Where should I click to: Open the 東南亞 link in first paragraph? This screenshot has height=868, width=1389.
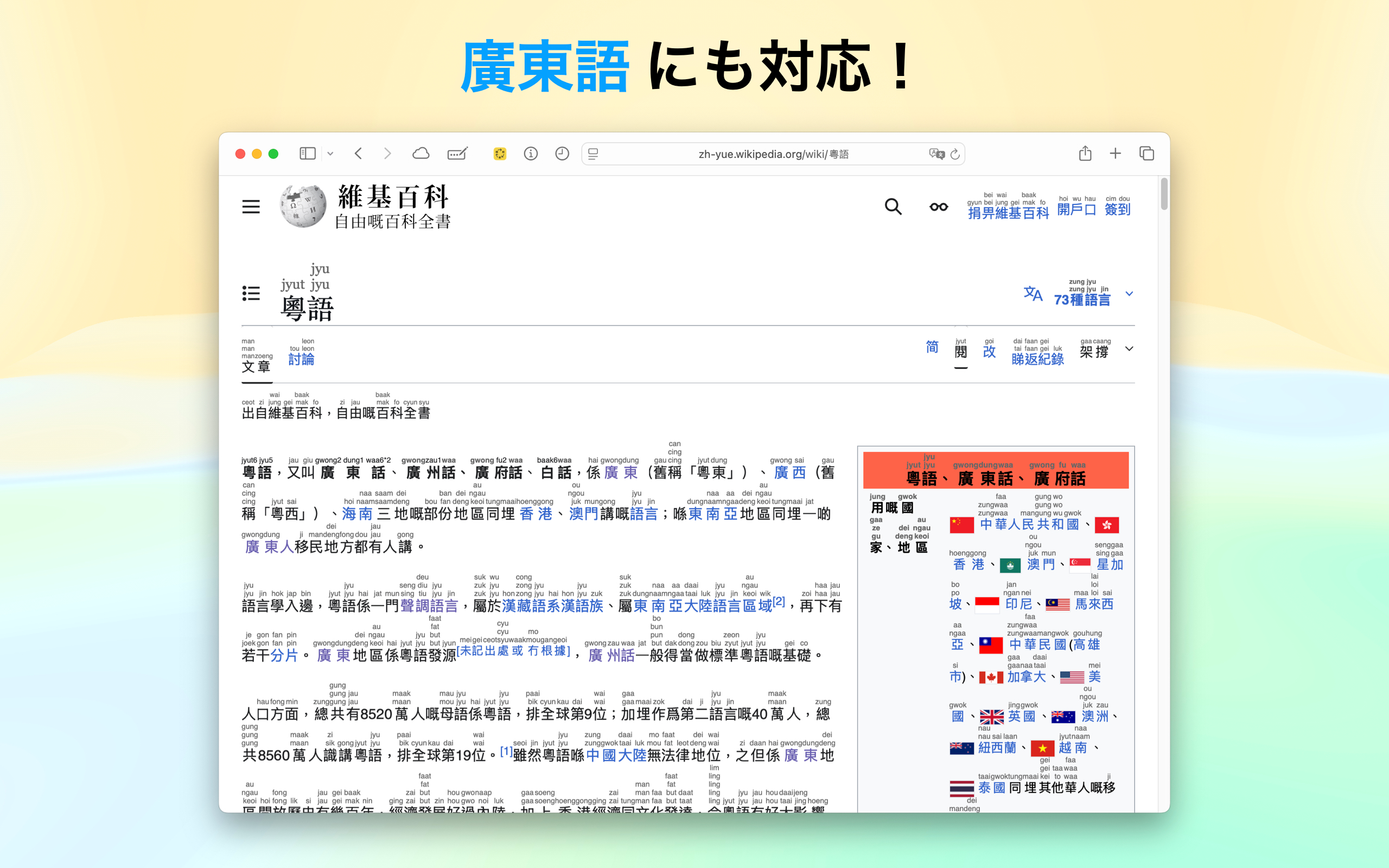coord(713,514)
